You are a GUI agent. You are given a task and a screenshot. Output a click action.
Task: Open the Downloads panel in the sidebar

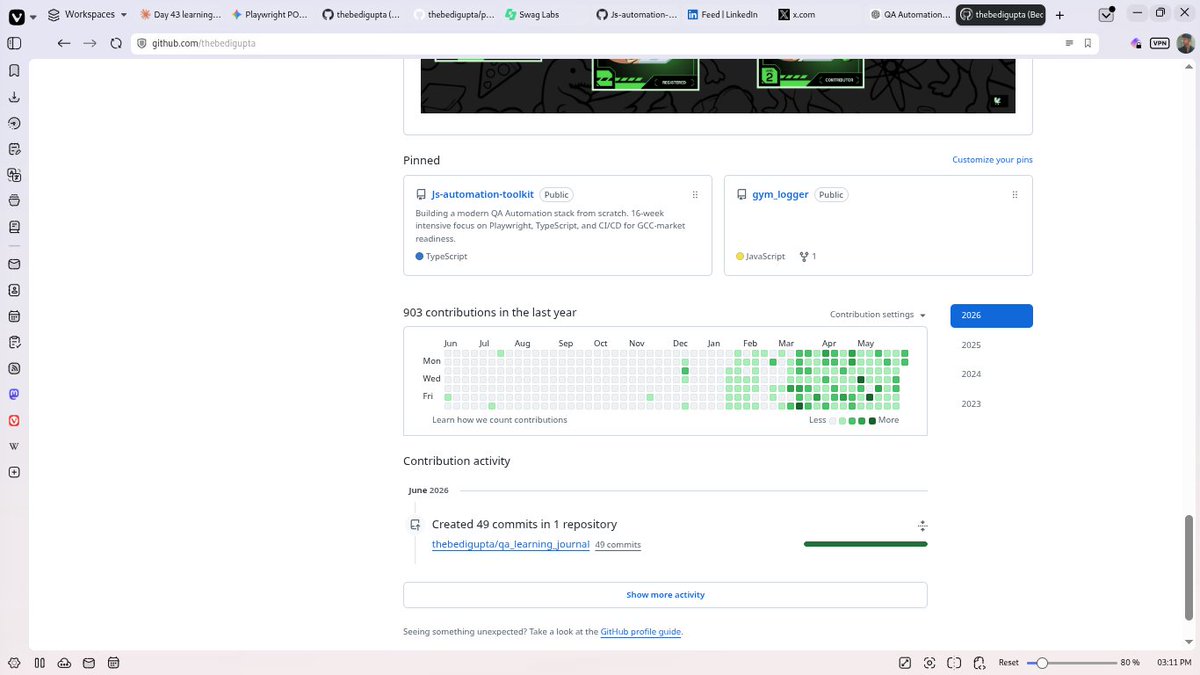click(x=14, y=97)
